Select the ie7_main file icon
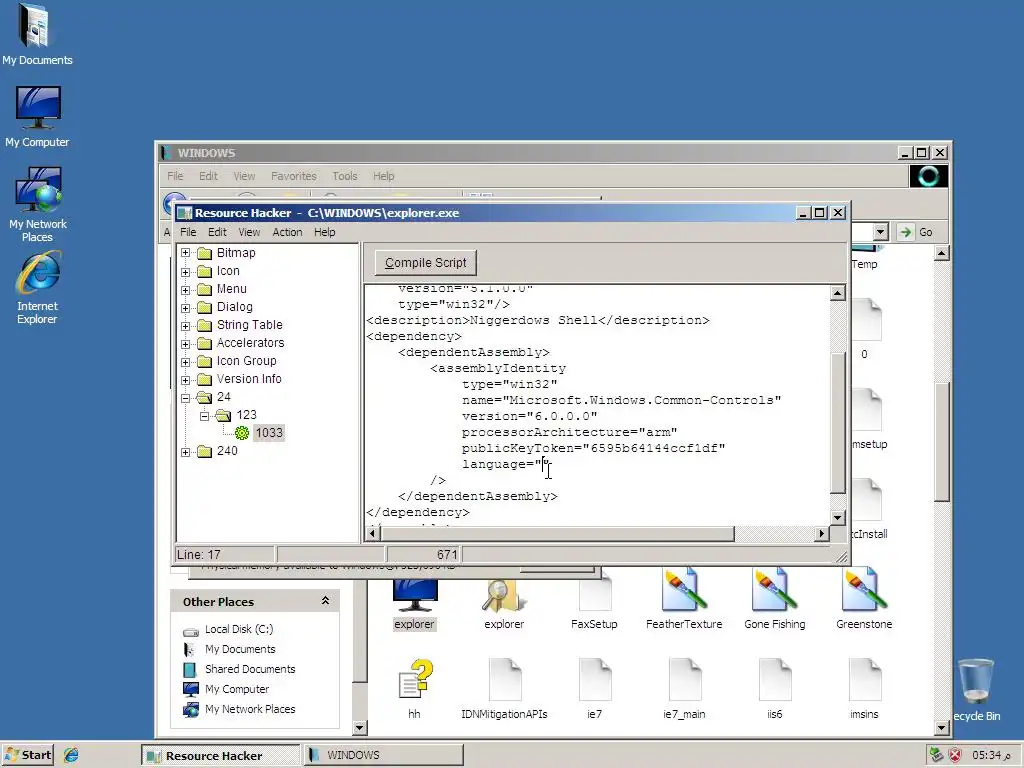 (684, 689)
